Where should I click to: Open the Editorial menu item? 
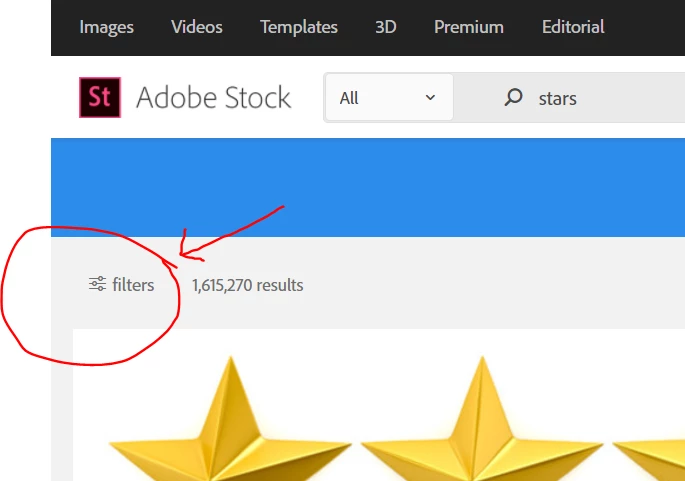(x=573, y=27)
